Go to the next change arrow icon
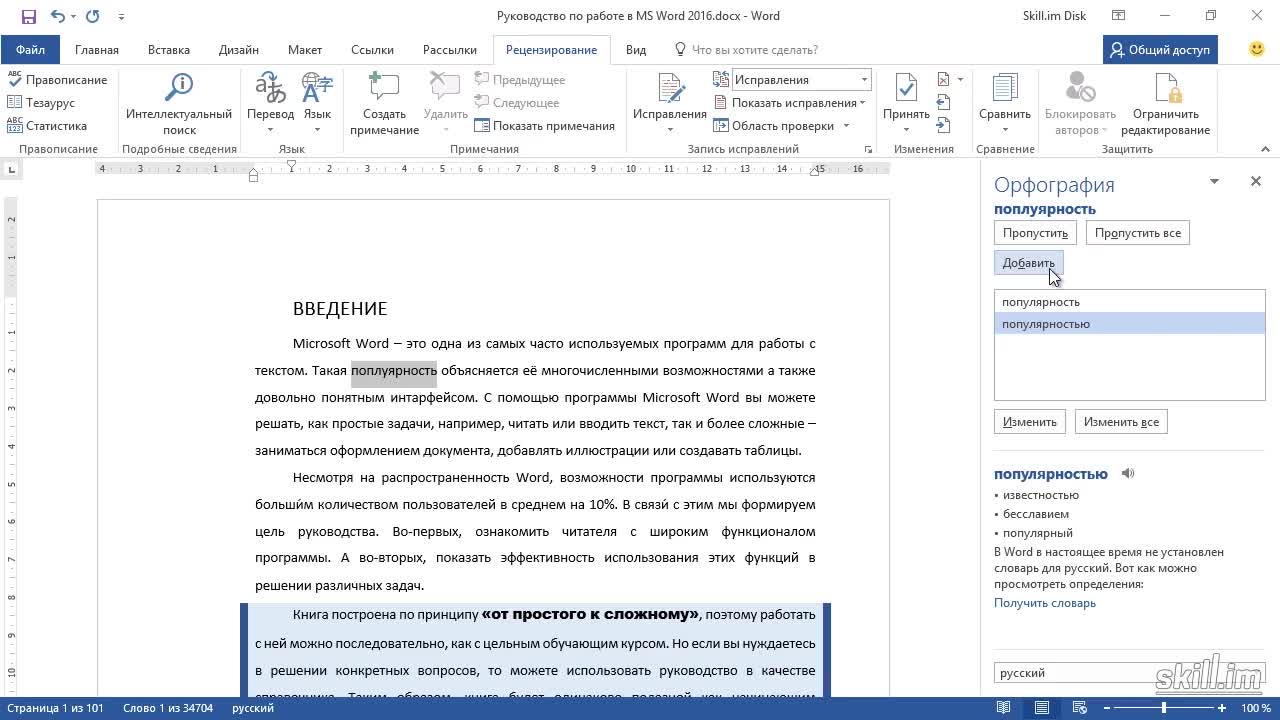 (943, 125)
